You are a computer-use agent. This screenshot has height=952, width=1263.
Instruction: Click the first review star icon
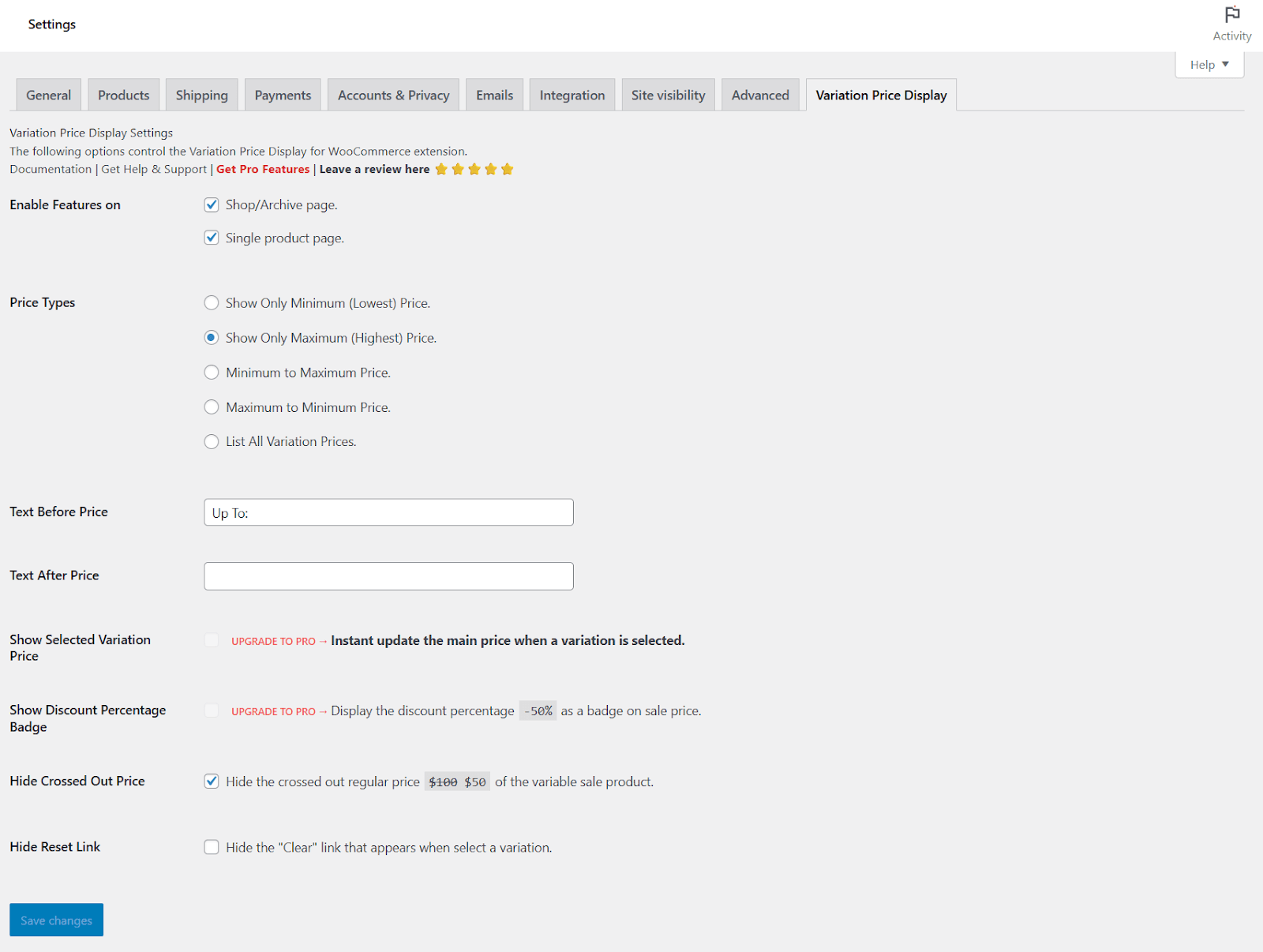coord(441,169)
